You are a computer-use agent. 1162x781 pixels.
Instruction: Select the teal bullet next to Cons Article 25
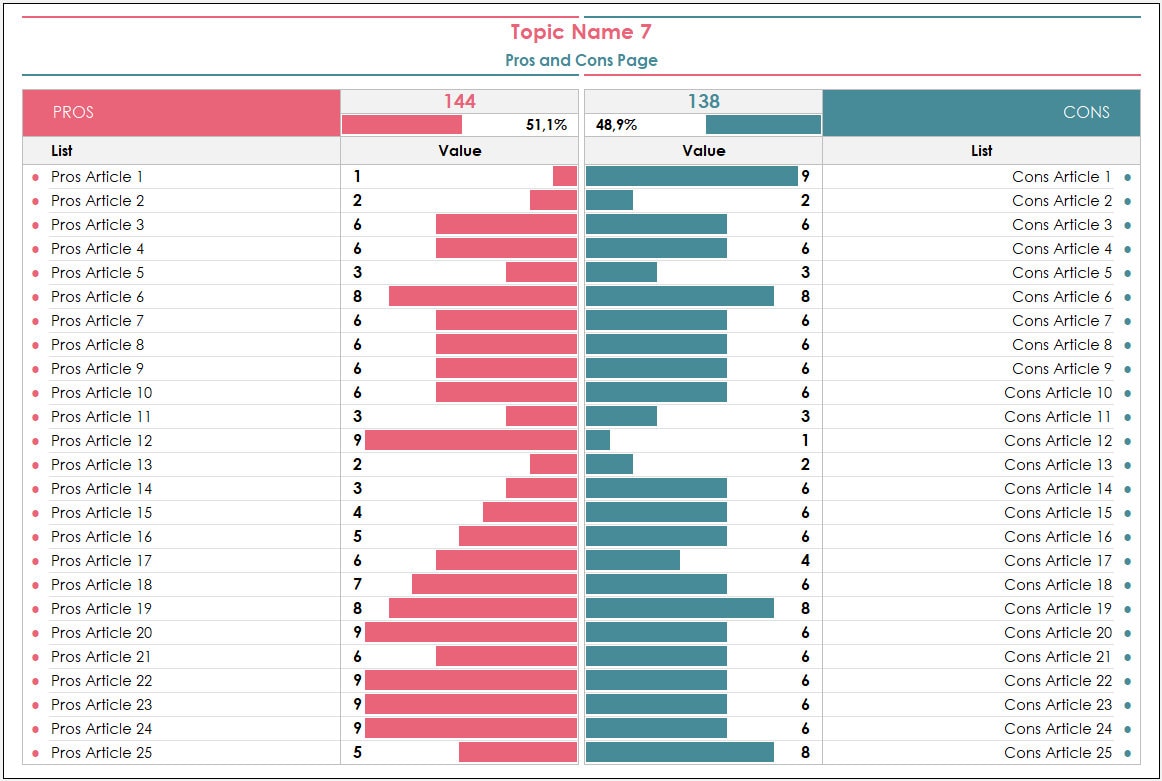[1127, 754]
